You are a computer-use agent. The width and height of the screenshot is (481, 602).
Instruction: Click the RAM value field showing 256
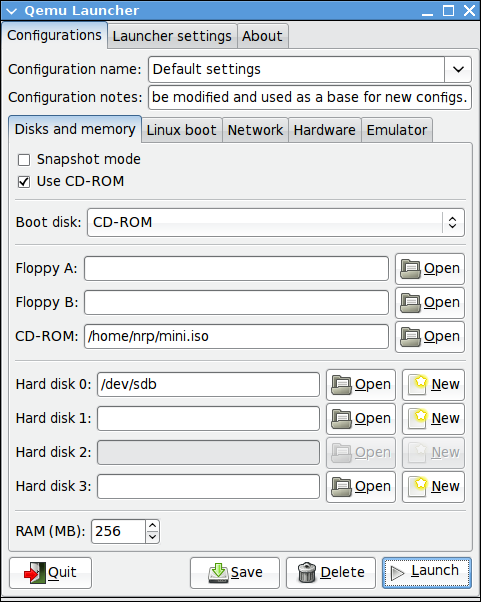[x=118, y=532]
